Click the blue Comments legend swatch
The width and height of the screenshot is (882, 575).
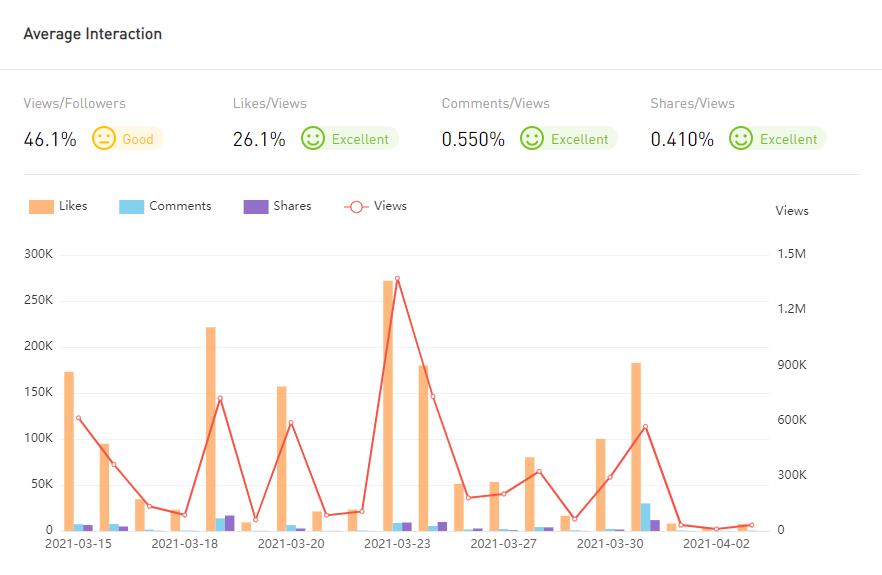click(132, 207)
